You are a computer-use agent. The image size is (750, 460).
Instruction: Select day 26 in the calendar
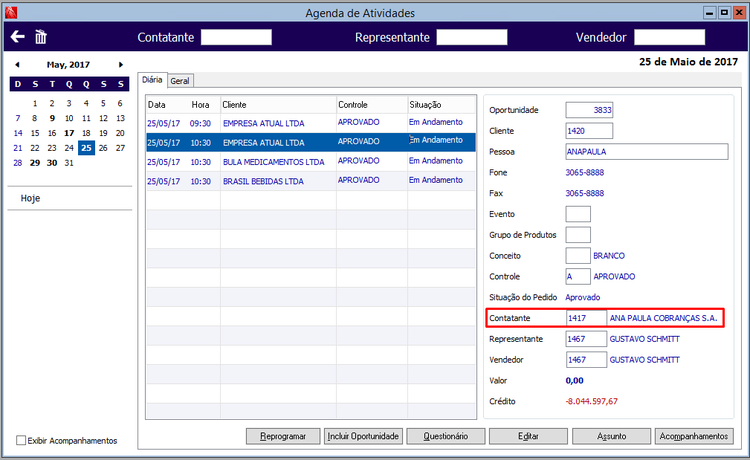(x=103, y=148)
